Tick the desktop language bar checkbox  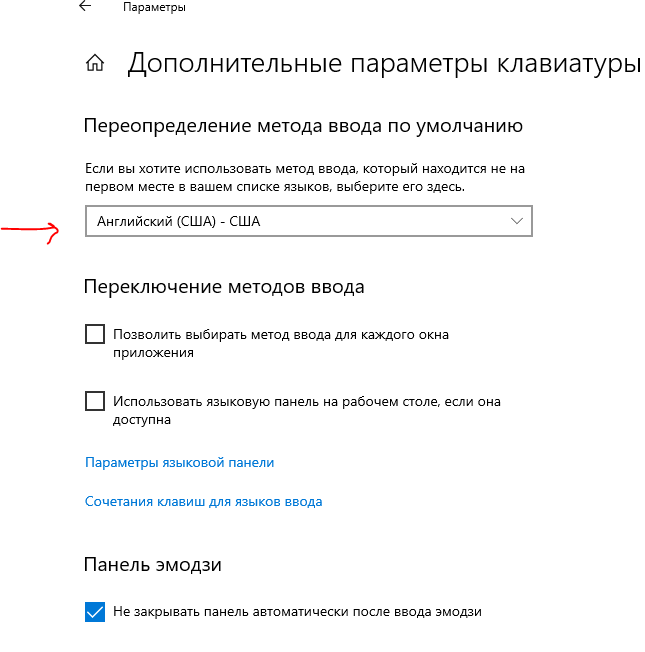point(95,401)
